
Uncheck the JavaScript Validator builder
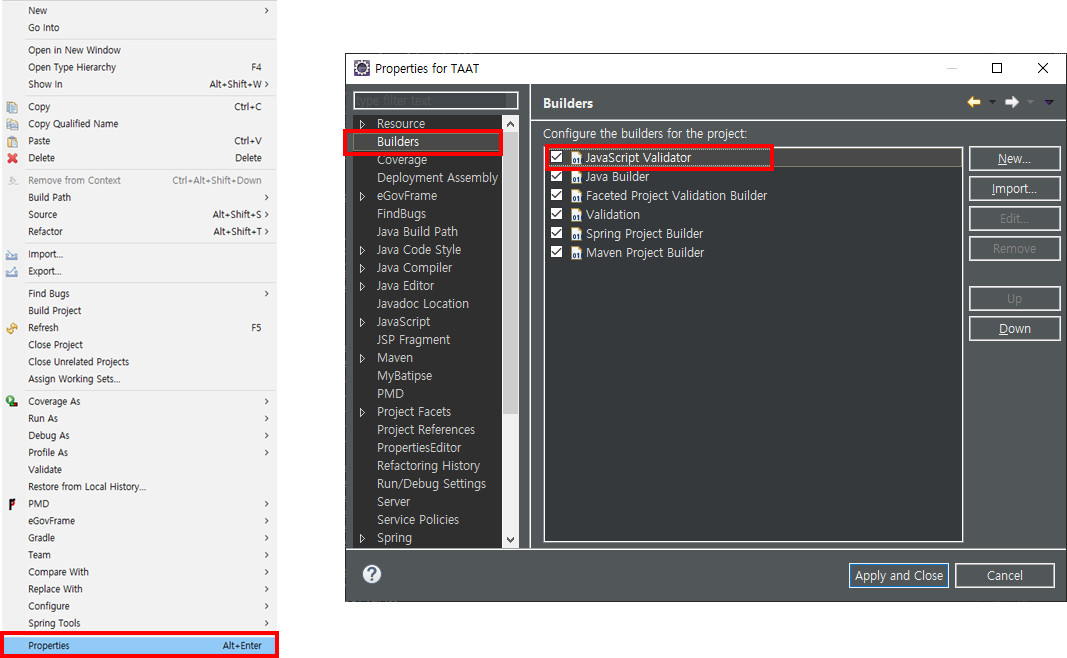(x=556, y=158)
